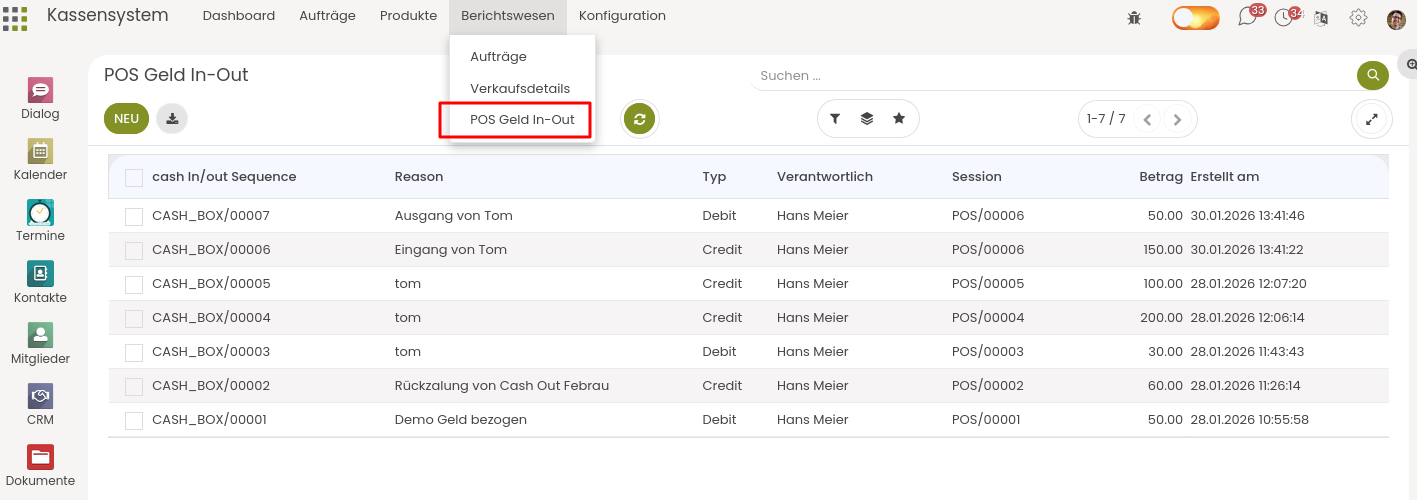Select the CASH_BOX/00007 row checkbox
This screenshot has width=1417, height=500.
click(x=134, y=216)
